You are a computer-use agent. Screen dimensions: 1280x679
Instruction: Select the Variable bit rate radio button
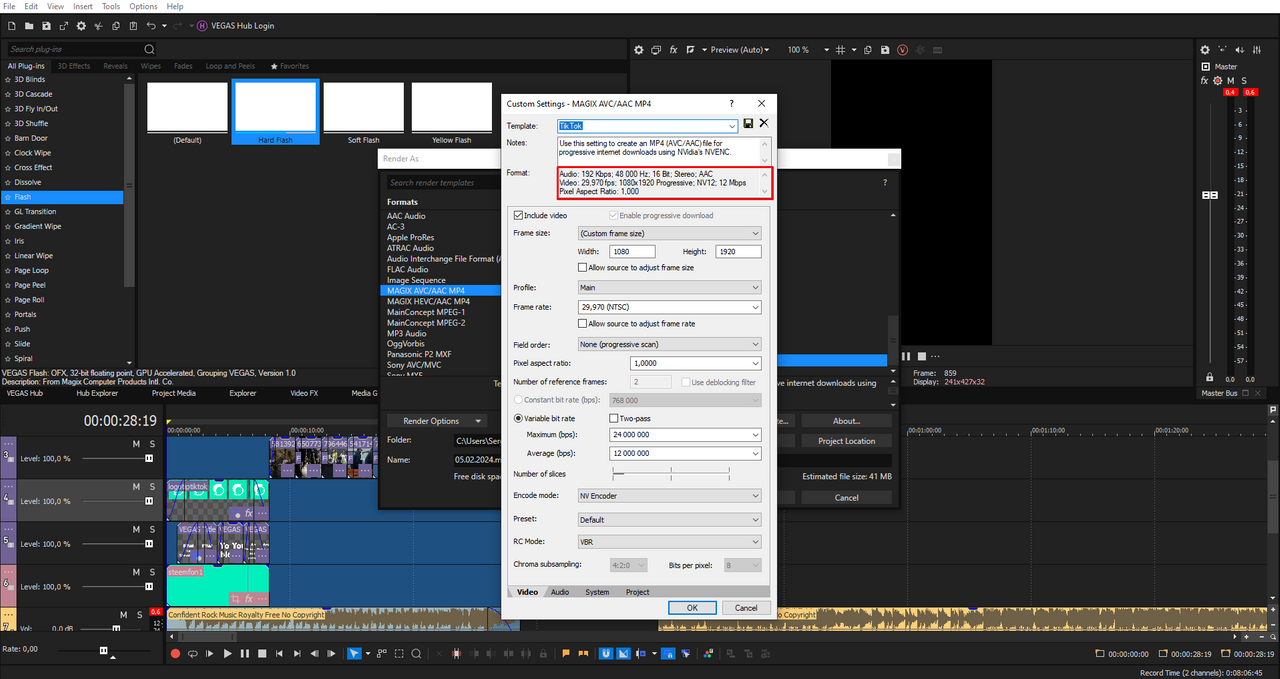518,418
